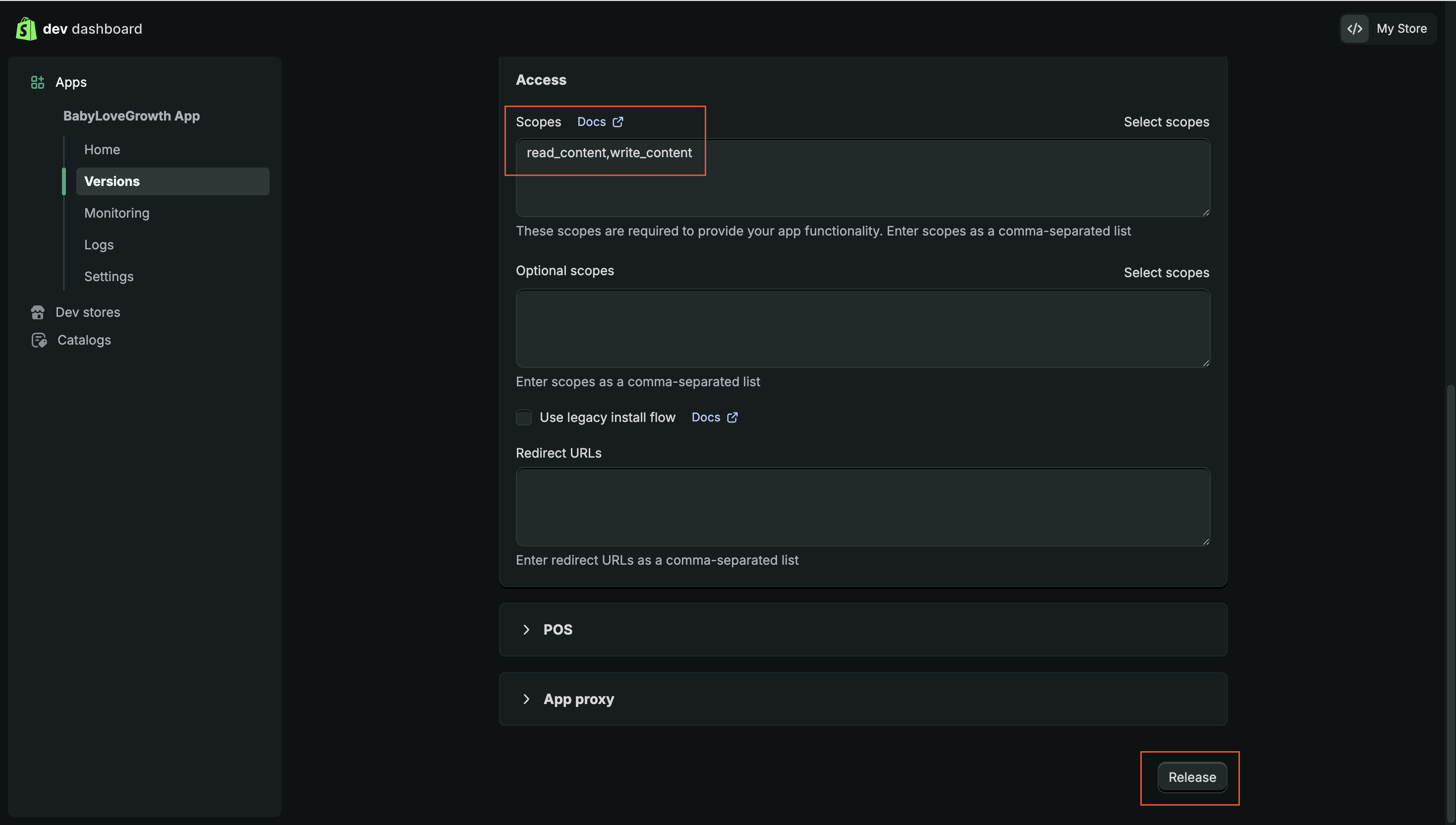1456x825 pixels.
Task: Click the Catalogs icon in sidebar
Action: click(x=39, y=340)
